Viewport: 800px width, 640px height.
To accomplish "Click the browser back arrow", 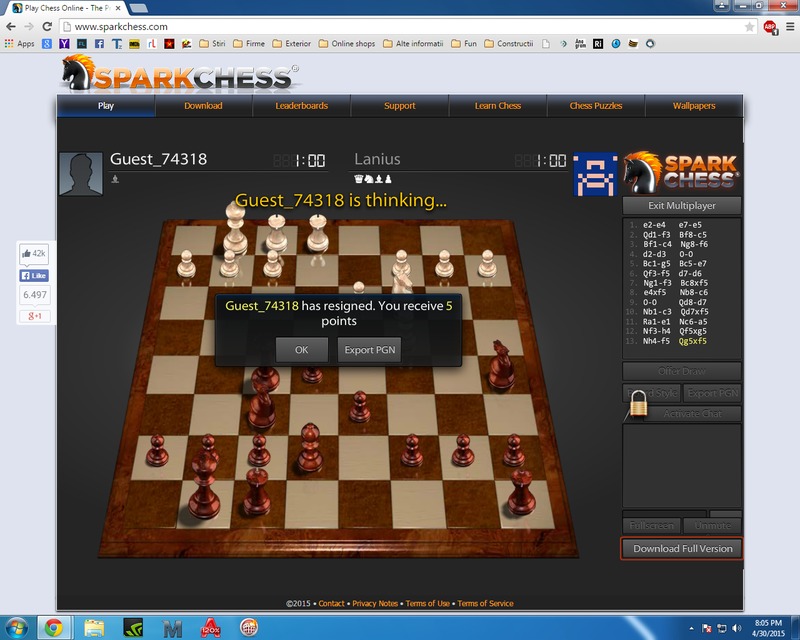I will click(x=11, y=27).
